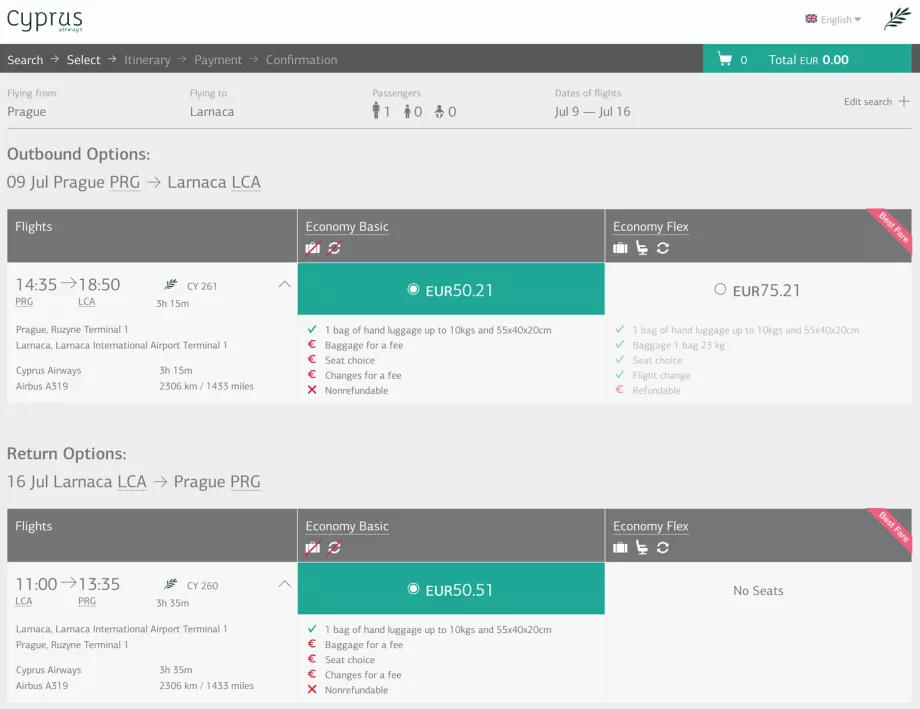Viewport: 920px width, 709px height.
Task: Click outbound Economy Flex baggage icon
Action: click(620, 248)
